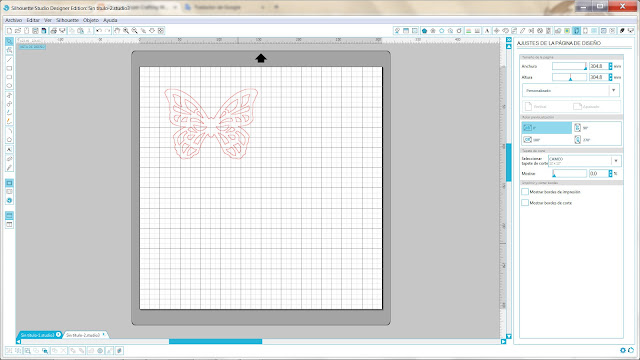Open the cutting mat selection dropdown
Screen dimensions: 640x360
pos(584,161)
